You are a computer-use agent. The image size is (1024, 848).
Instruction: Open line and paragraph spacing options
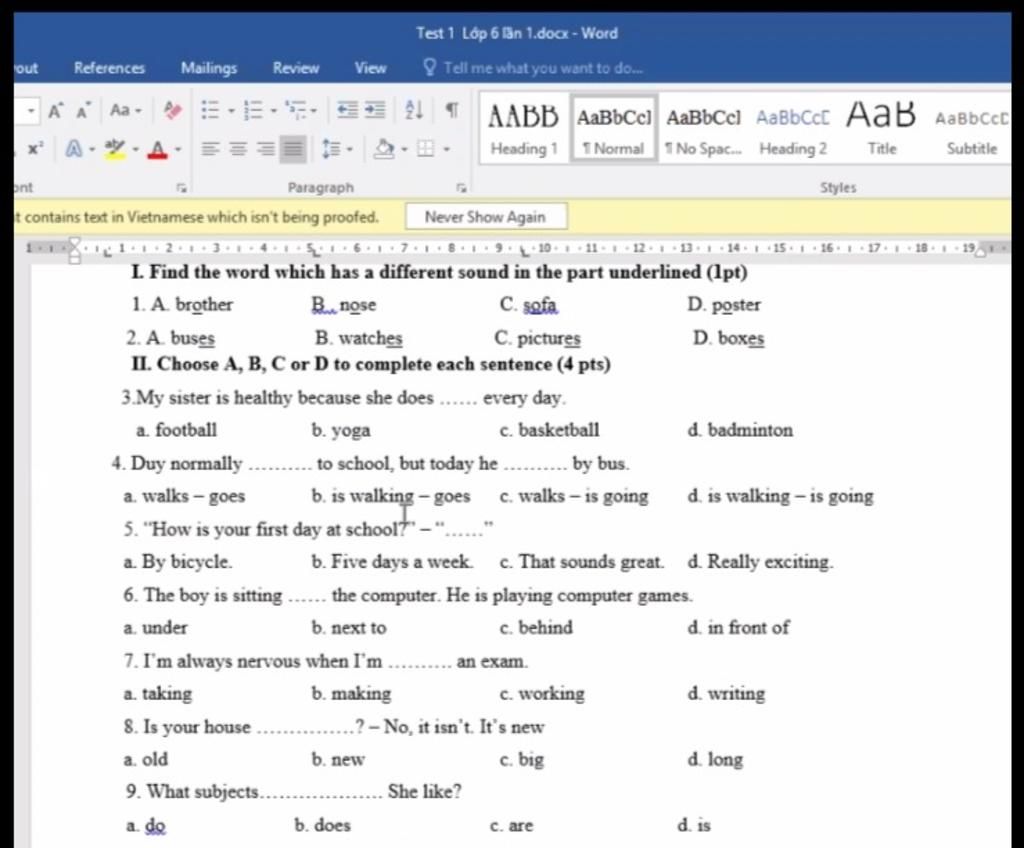[x=336, y=149]
